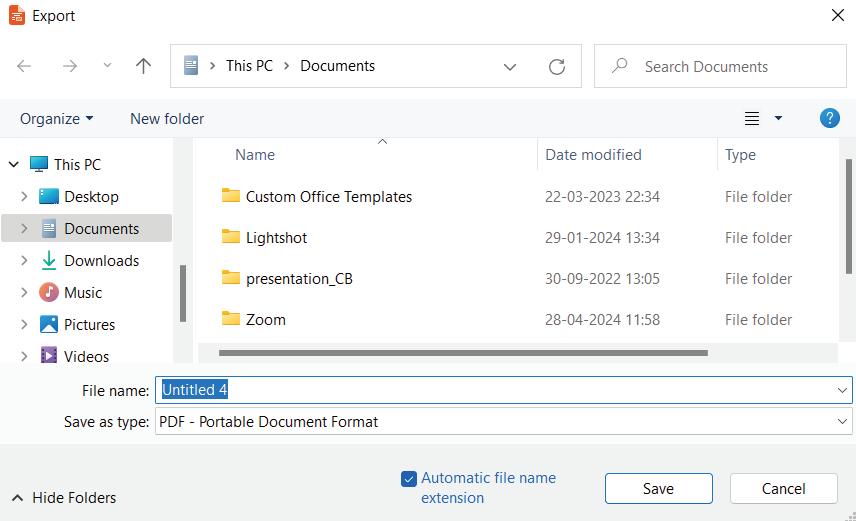The height and width of the screenshot is (521, 856).
Task: Expand the Desktop tree node
Action: point(24,197)
